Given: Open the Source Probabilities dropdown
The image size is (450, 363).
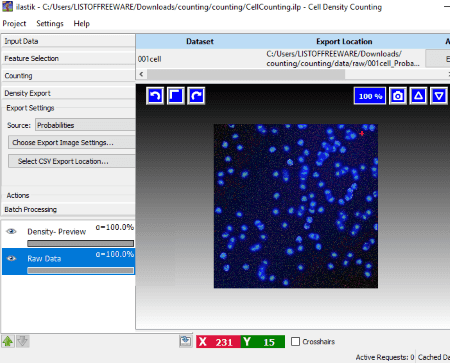Looking at the screenshot, I should click(x=85, y=125).
